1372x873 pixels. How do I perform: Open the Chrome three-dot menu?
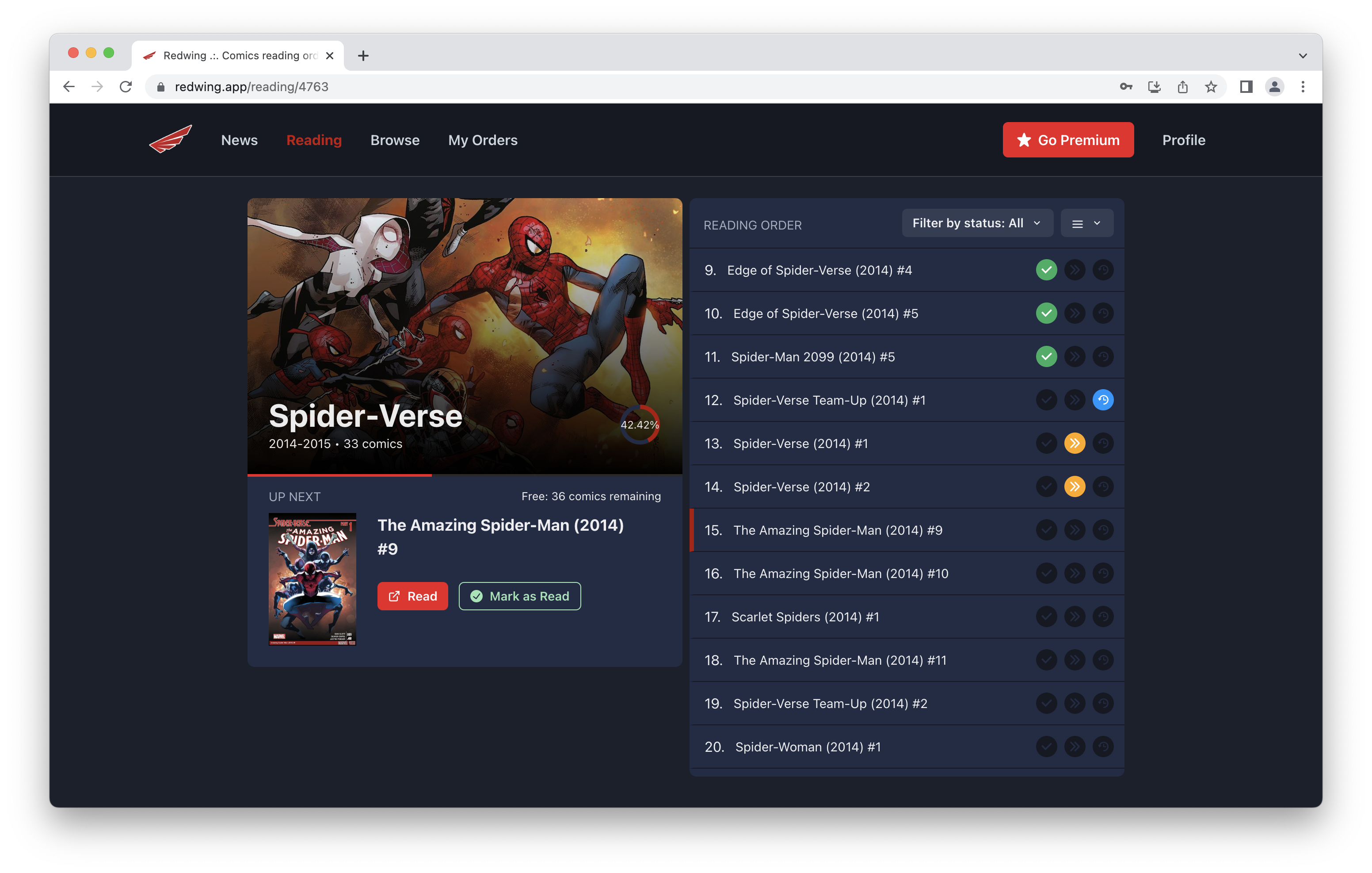(x=1303, y=87)
